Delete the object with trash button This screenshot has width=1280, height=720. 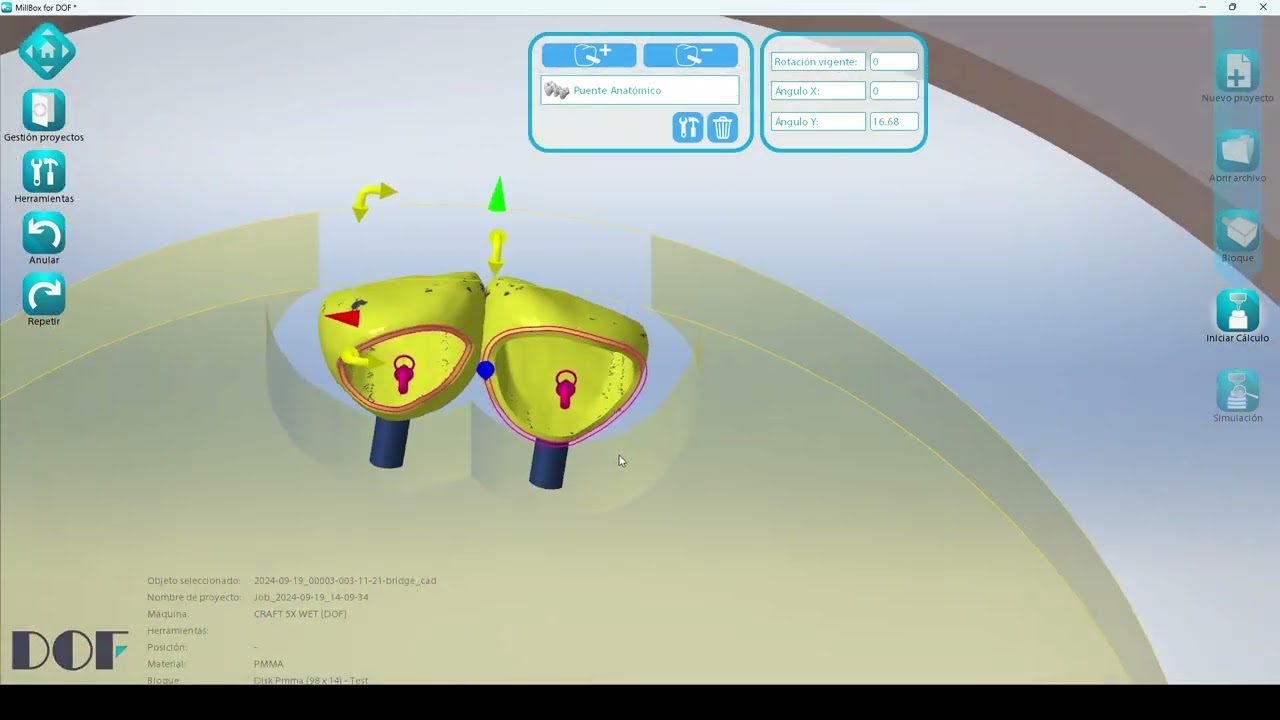pyautogui.click(x=722, y=127)
